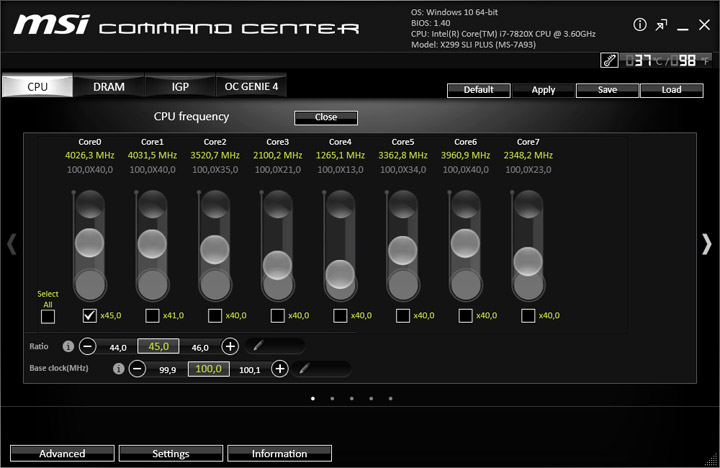
Task: Switch to the OC GENIE 4 tab
Action: tap(251, 86)
